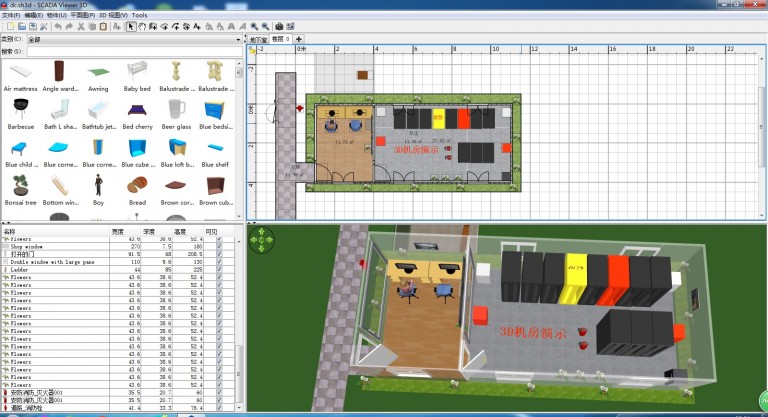Cut the selected objects
768x417 pixels.
[x=81, y=26]
